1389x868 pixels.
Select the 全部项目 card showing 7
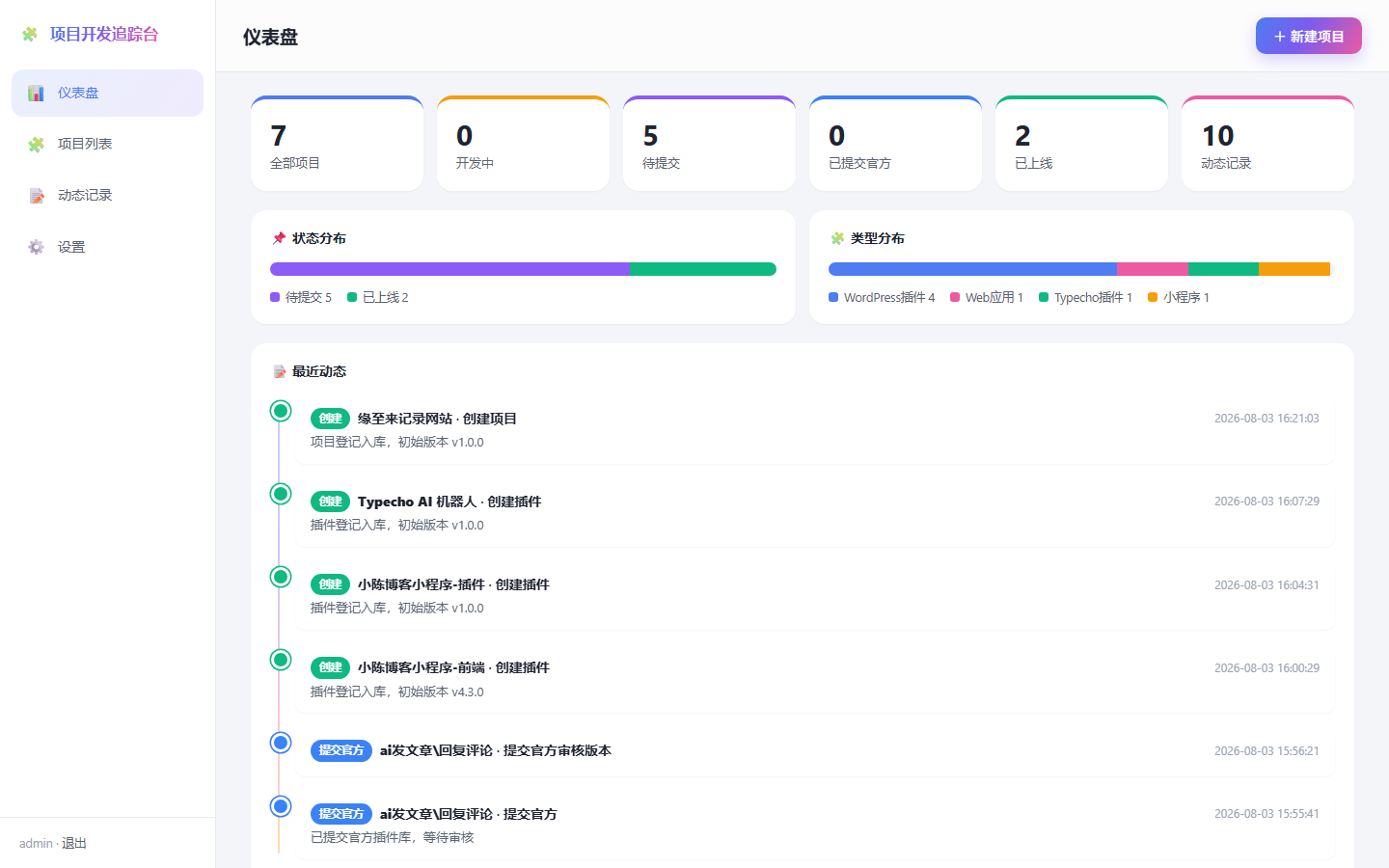(337, 143)
